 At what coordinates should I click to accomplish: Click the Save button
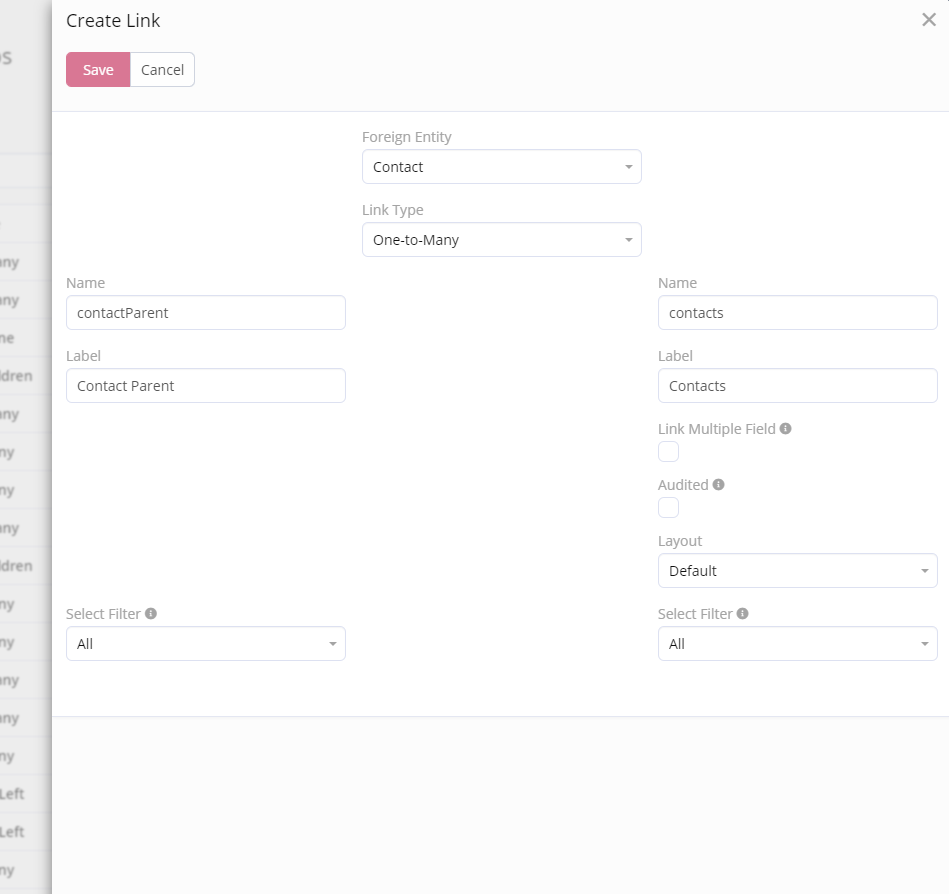tap(98, 70)
